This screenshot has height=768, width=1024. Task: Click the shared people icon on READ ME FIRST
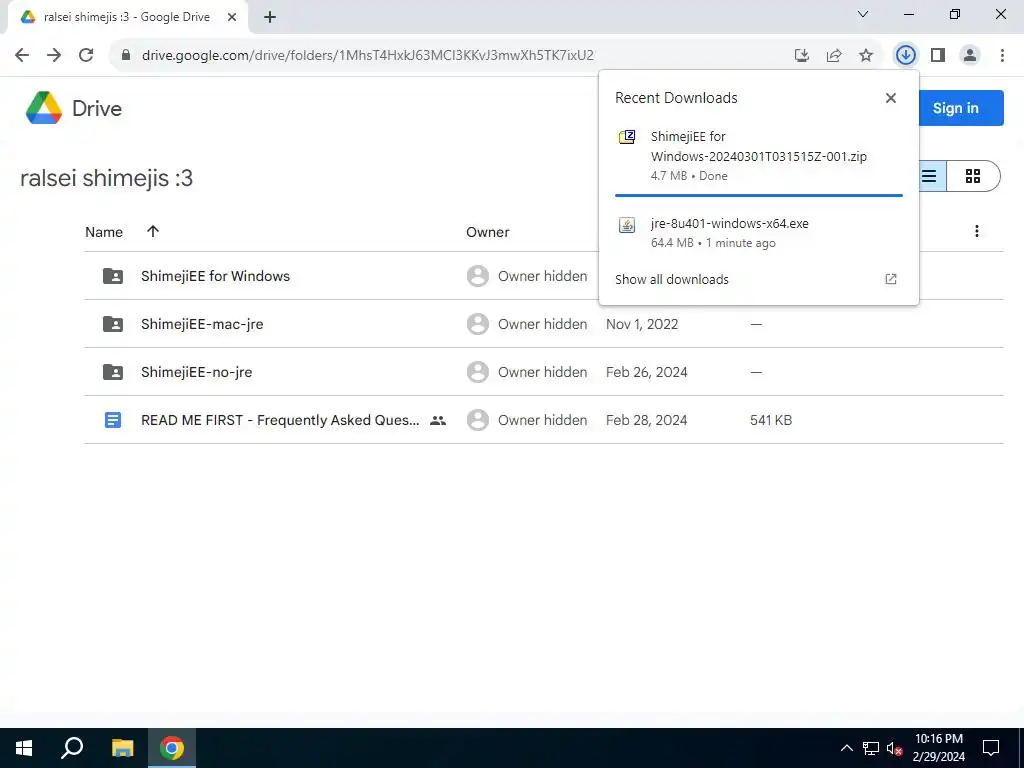point(438,421)
